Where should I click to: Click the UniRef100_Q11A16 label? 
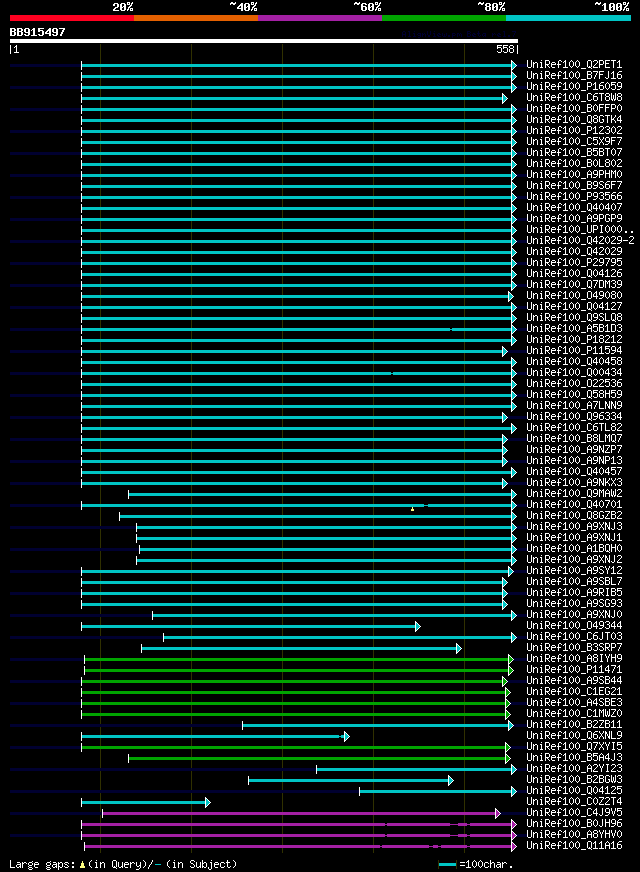click(574, 845)
